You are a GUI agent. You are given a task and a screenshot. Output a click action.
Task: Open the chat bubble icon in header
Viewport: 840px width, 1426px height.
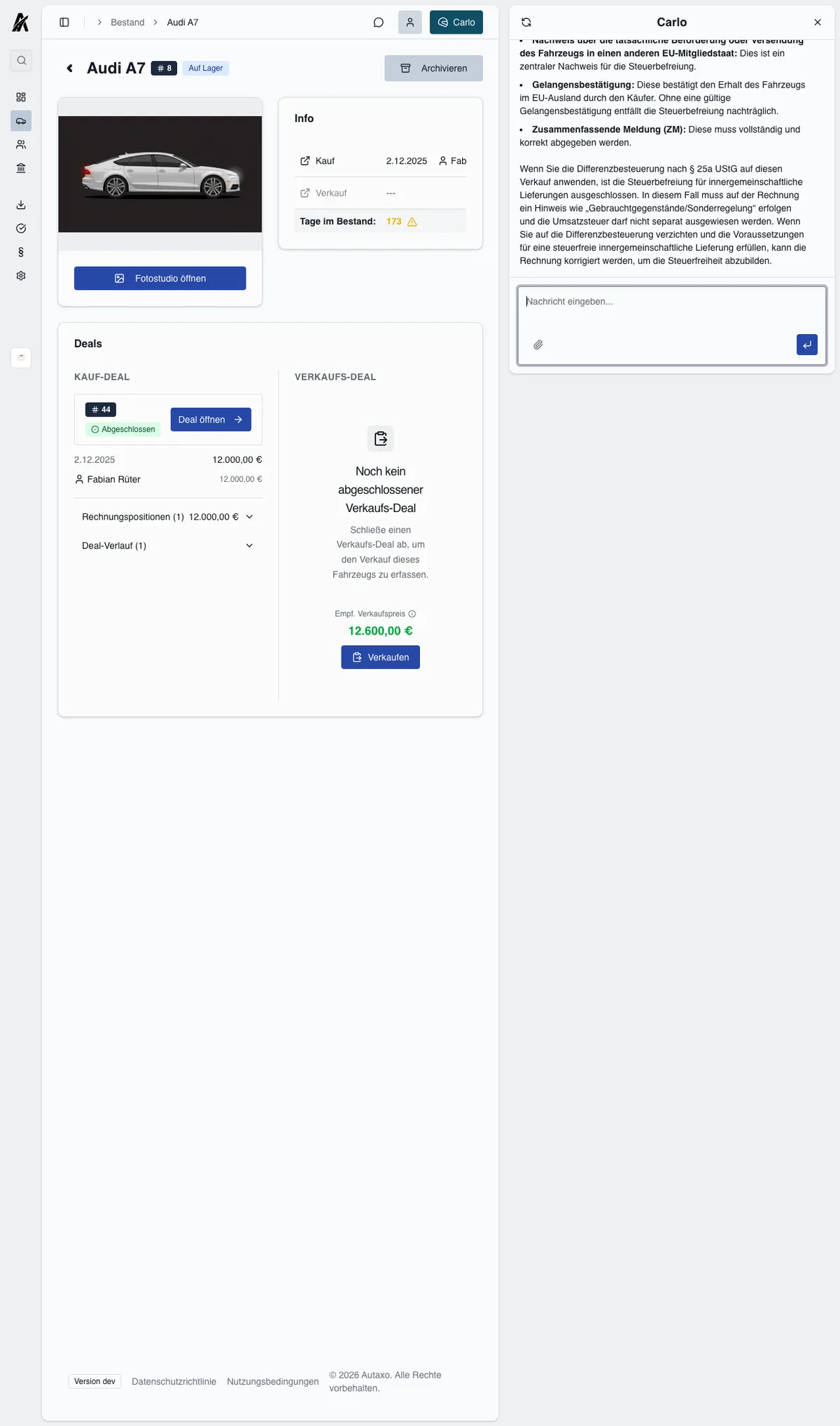click(379, 22)
